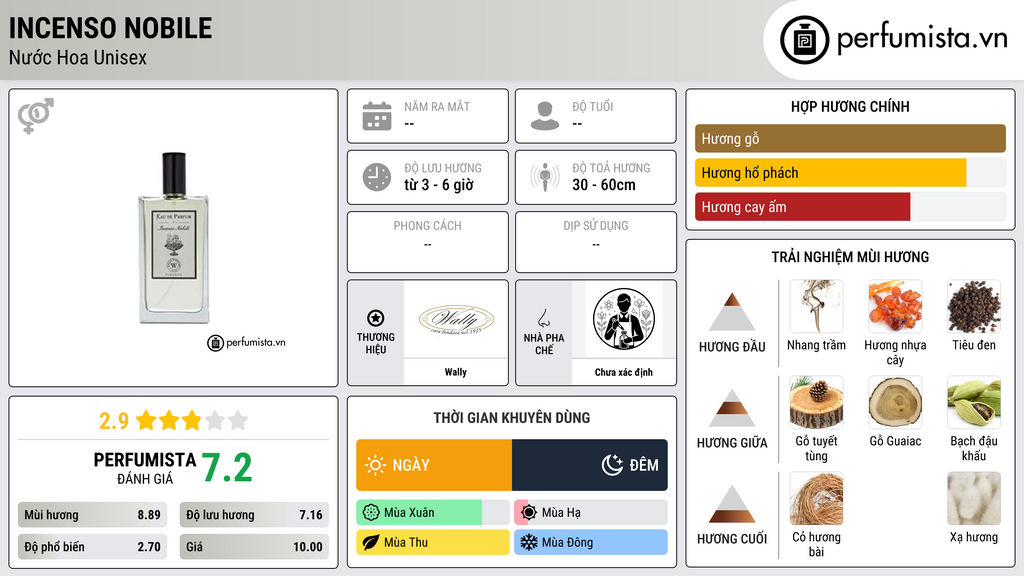Open the Gỗ Guaiac note image

point(895,402)
